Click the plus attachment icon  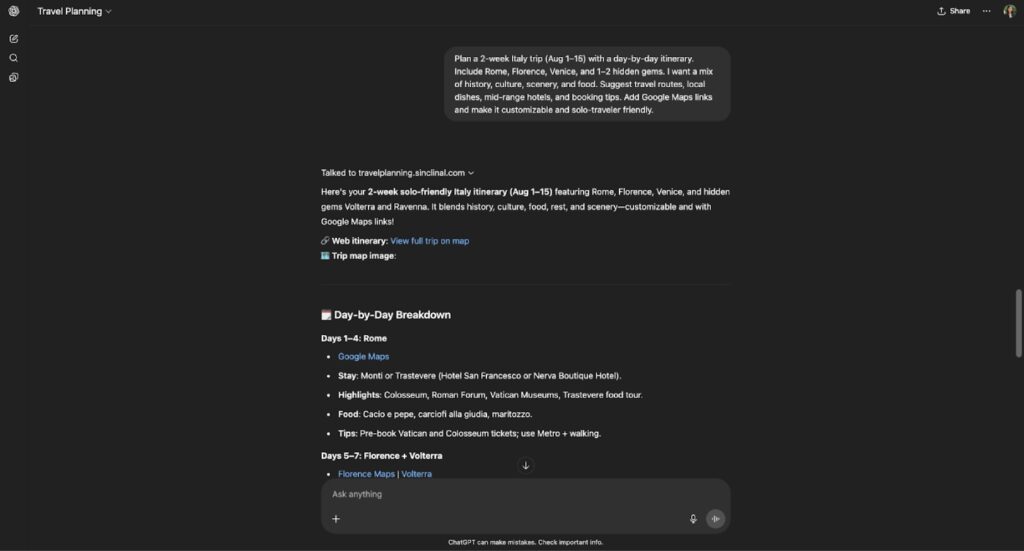[336, 519]
